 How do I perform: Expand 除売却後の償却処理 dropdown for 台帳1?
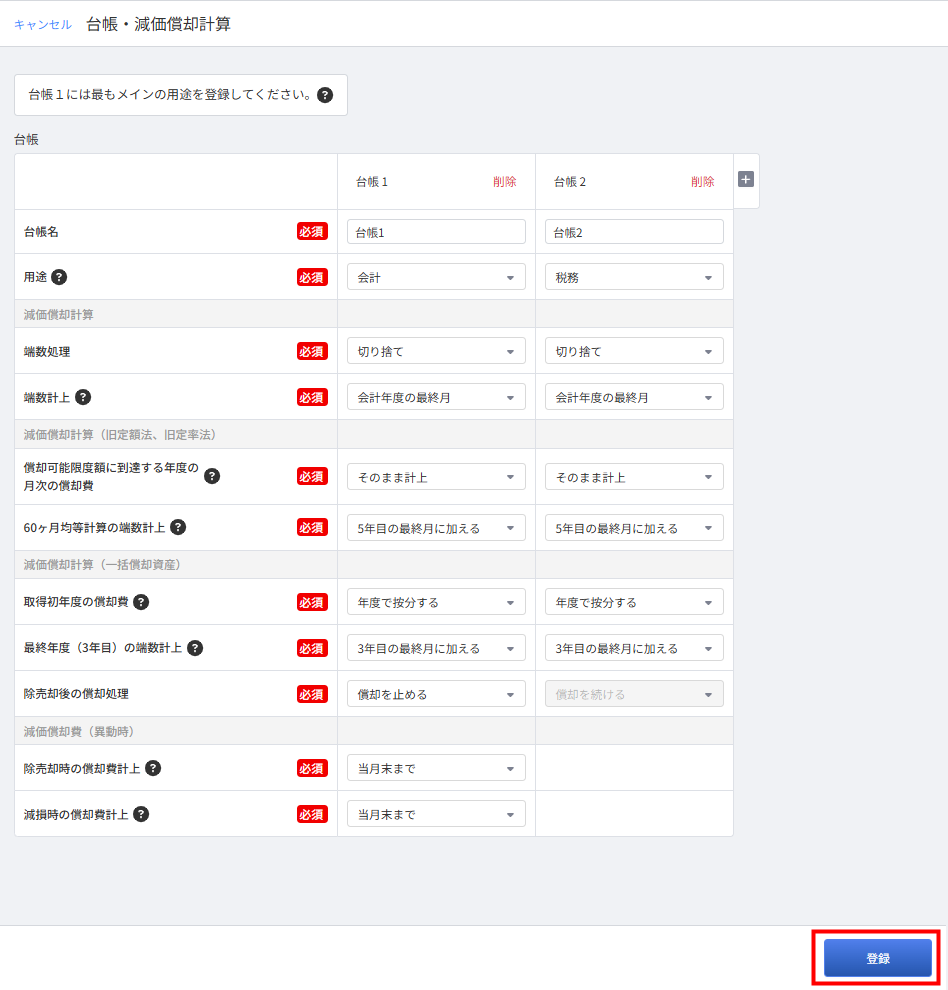click(x=436, y=694)
